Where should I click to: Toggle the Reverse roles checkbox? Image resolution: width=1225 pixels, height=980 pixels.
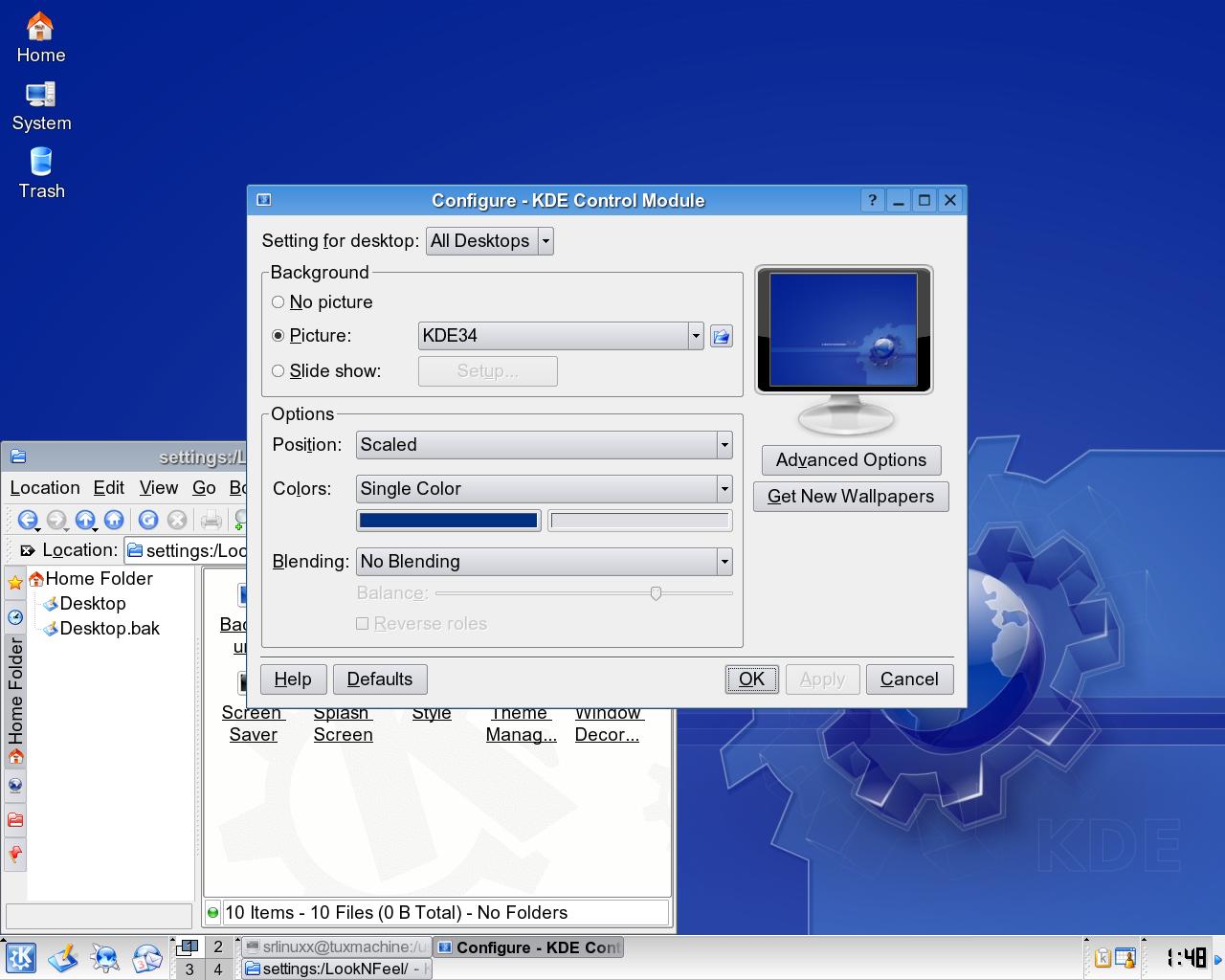pyautogui.click(x=363, y=624)
